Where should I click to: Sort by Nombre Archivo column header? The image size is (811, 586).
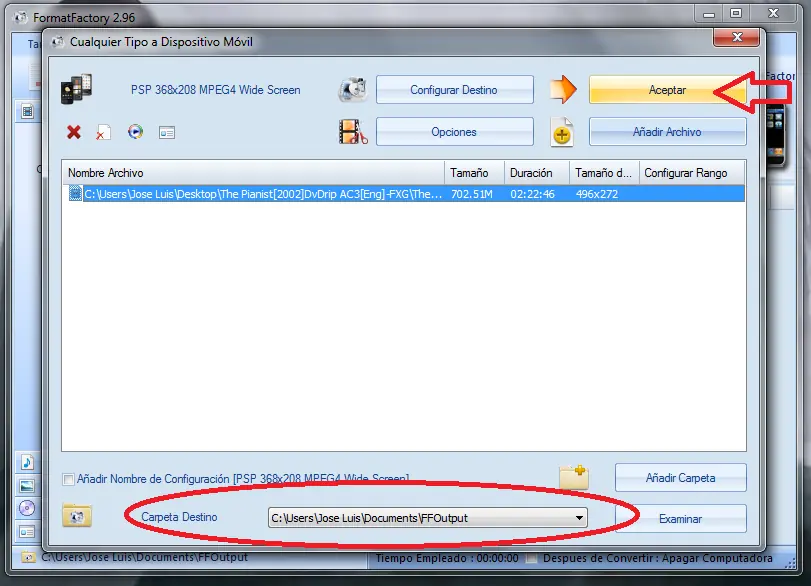tap(253, 173)
